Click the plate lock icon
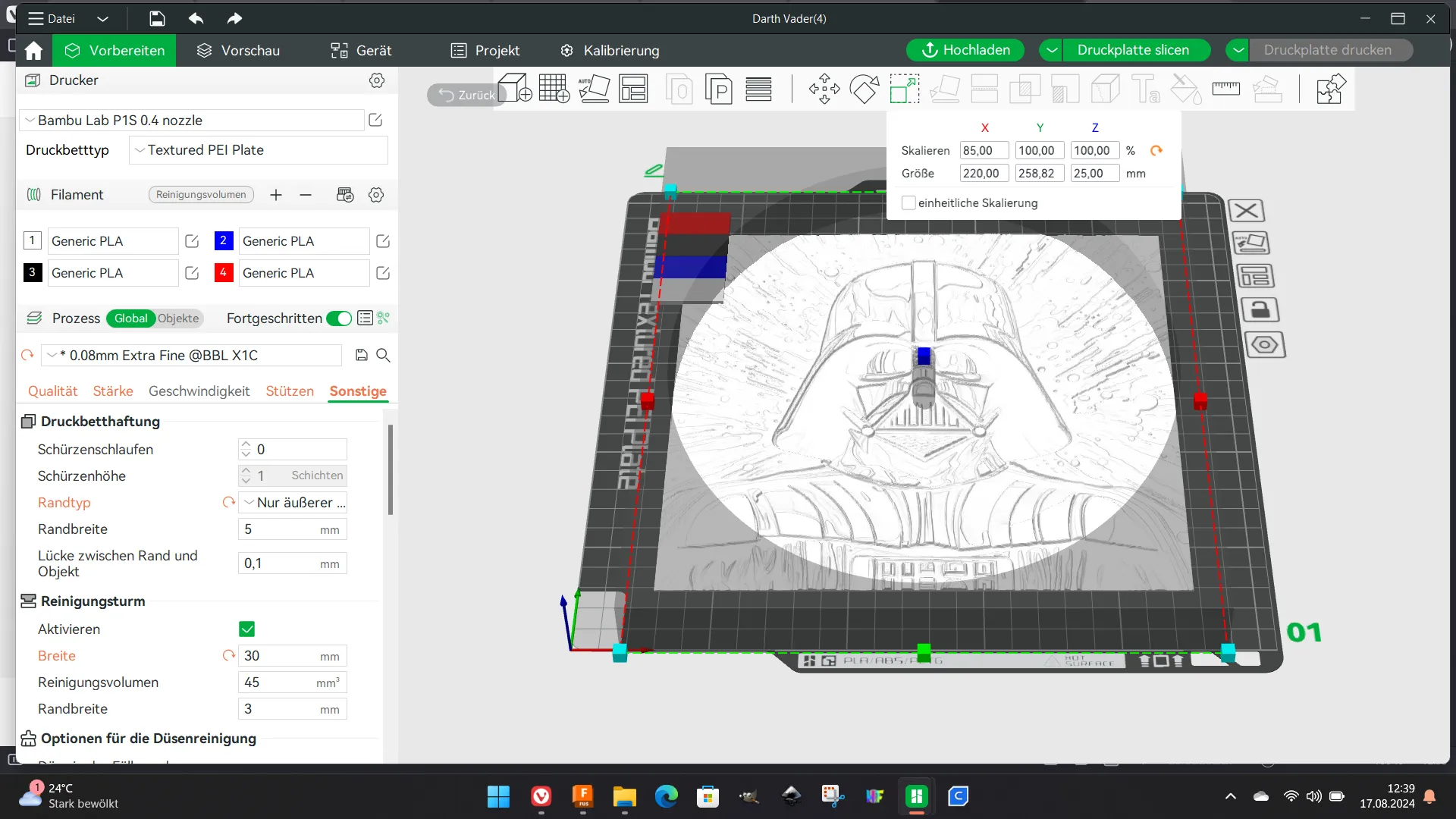Viewport: 1456px width, 819px height. click(1260, 309)
